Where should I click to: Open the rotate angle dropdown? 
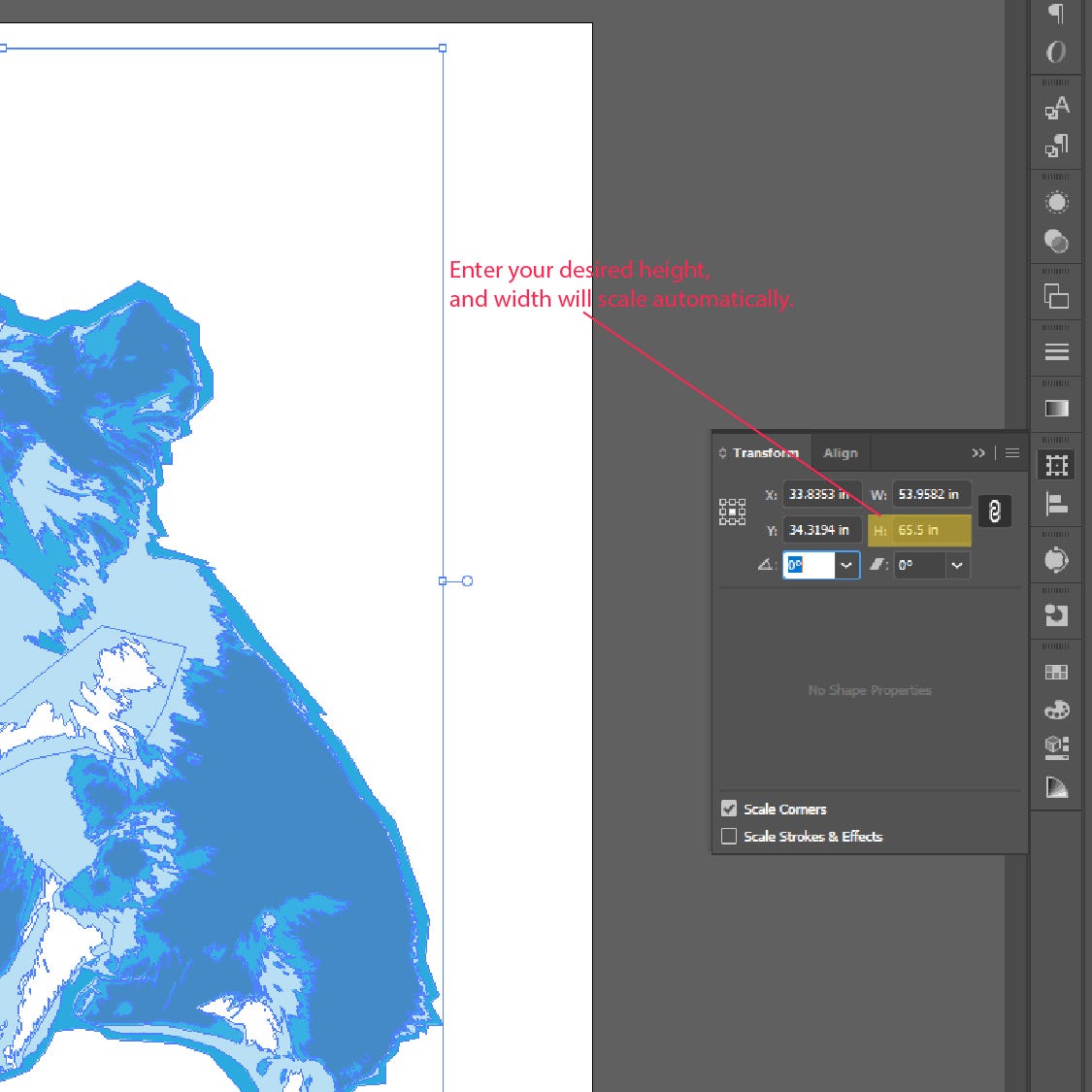click(846, 565)
